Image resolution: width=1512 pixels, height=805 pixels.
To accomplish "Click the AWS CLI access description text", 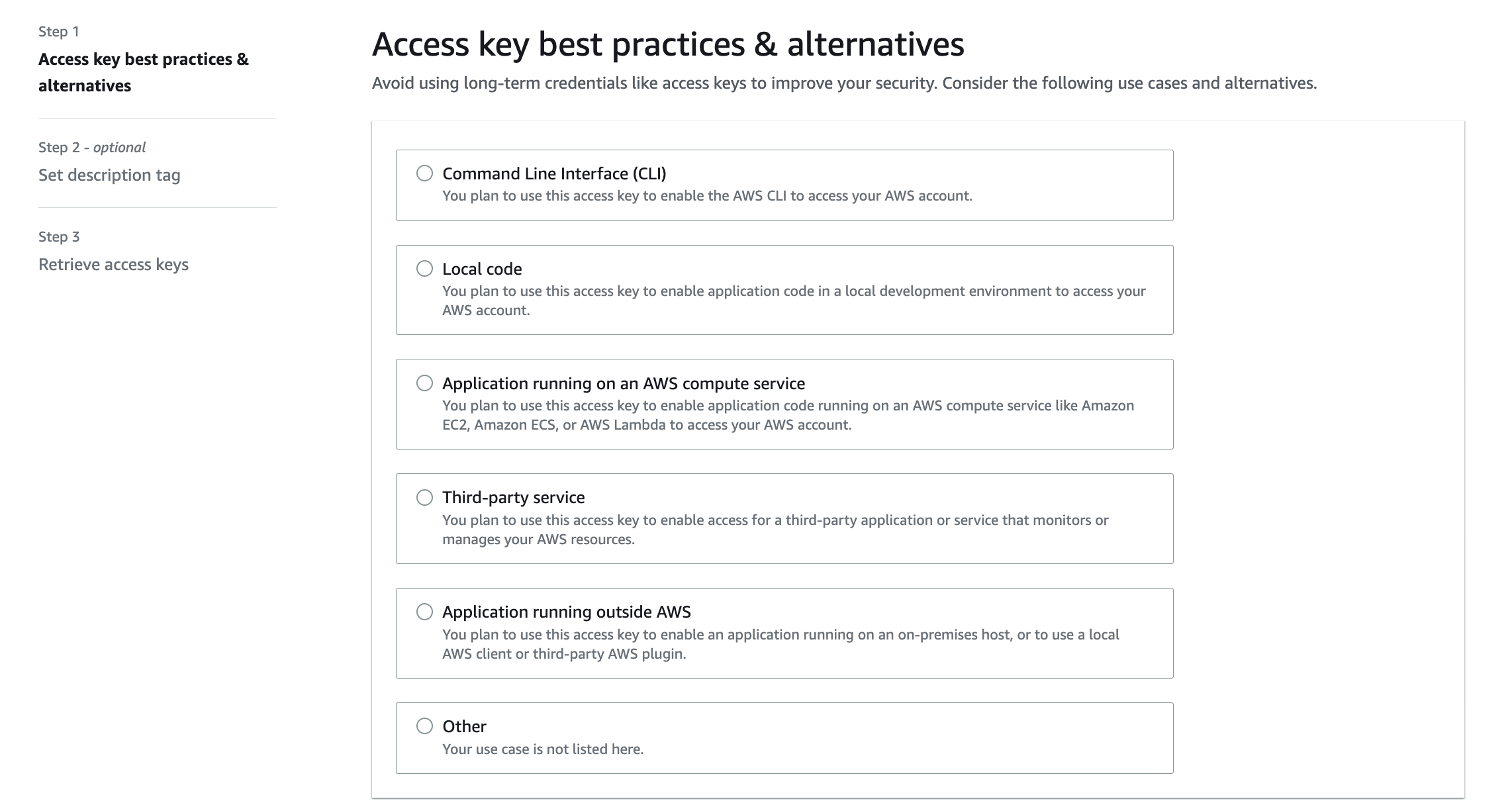I will click(x=707, y=196).
